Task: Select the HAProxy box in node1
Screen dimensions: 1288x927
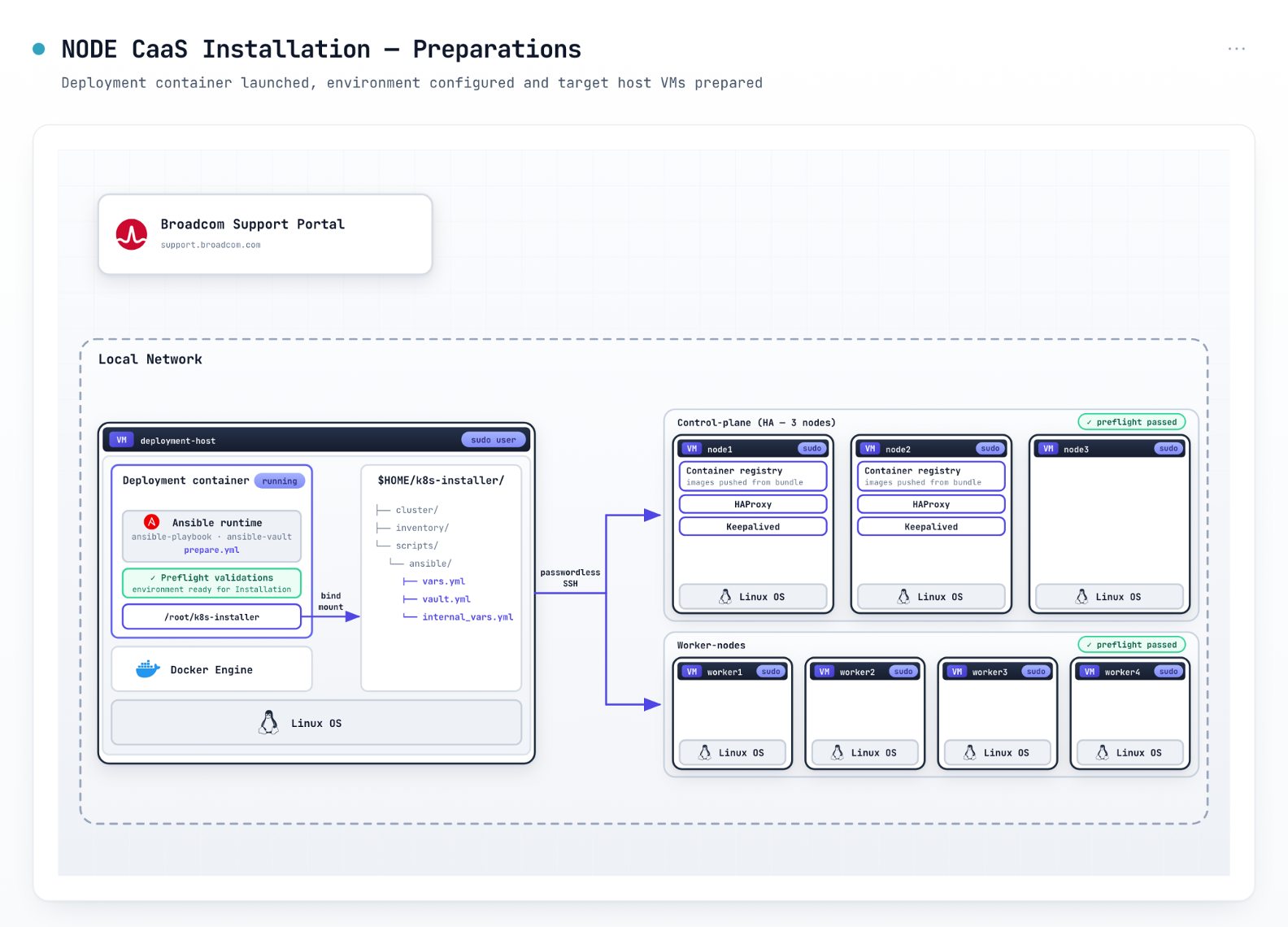Action: click(753, 504)
